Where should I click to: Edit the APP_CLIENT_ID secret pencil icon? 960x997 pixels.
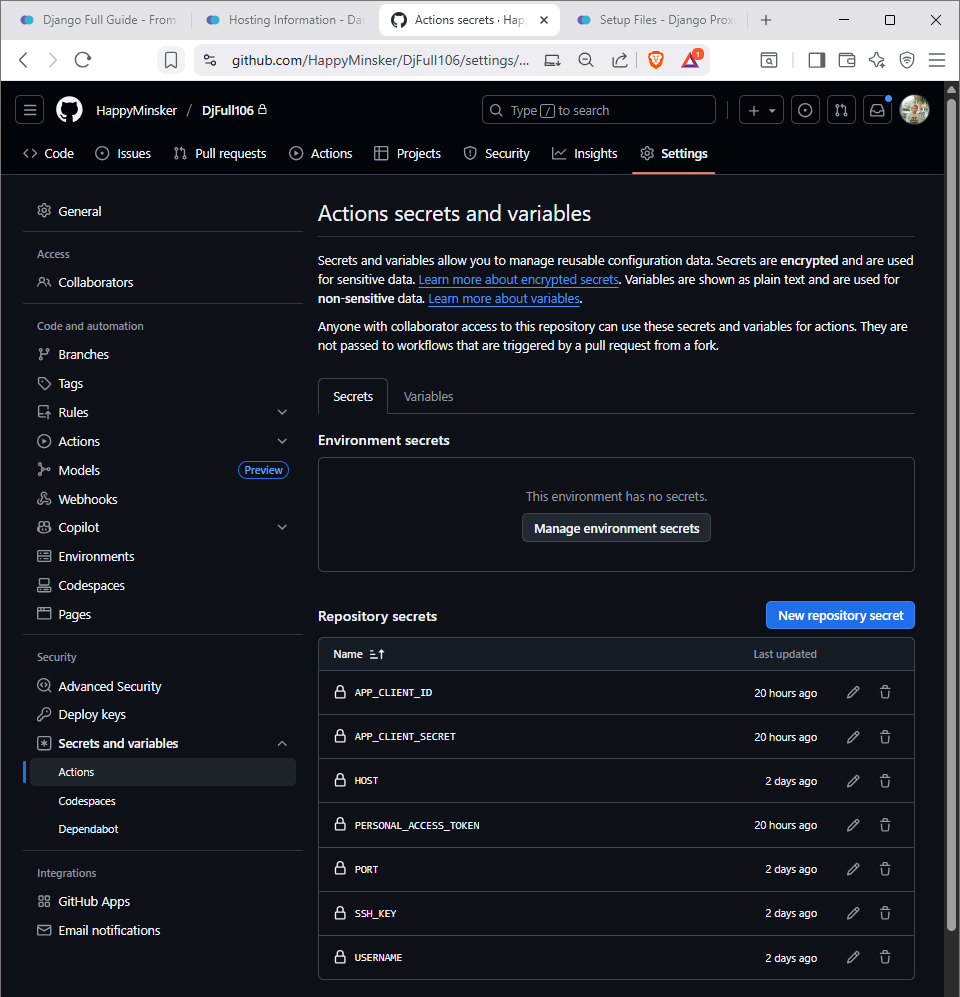[852, 692]
